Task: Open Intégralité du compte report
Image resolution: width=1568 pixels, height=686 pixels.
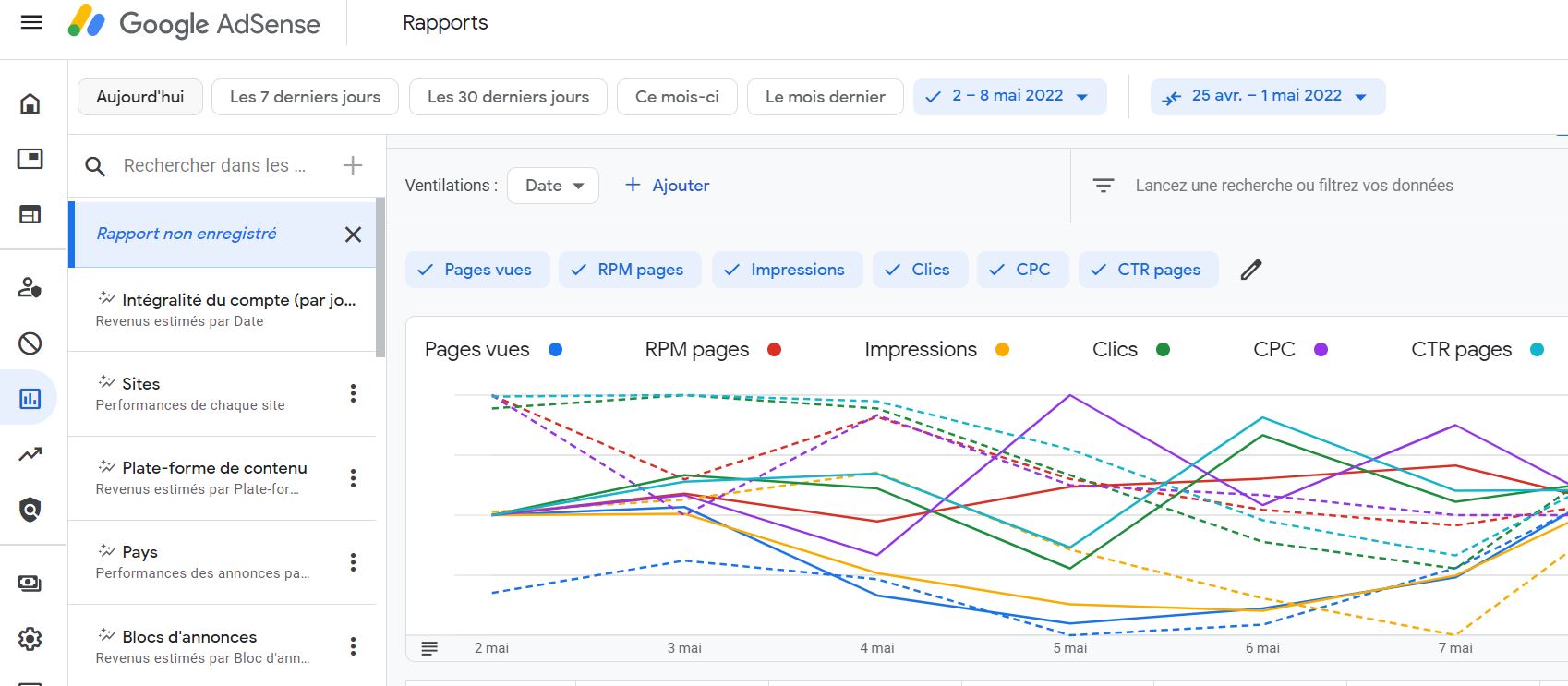Action: coord(223,309)
